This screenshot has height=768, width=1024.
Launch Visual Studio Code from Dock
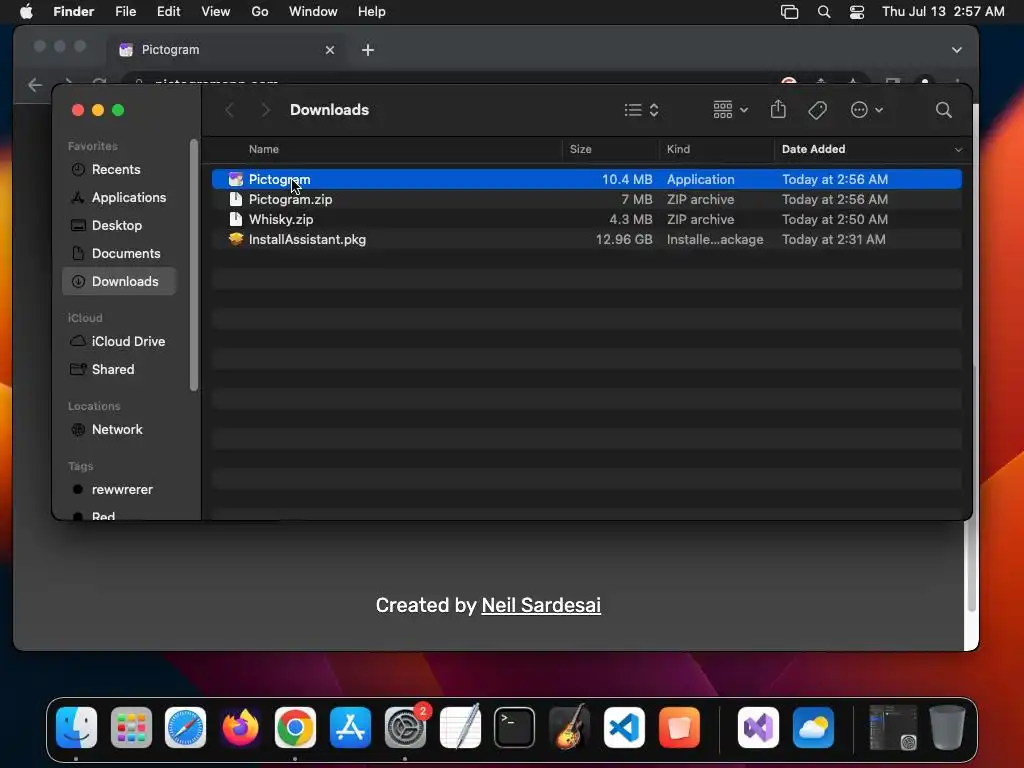(x=624, y=727)
